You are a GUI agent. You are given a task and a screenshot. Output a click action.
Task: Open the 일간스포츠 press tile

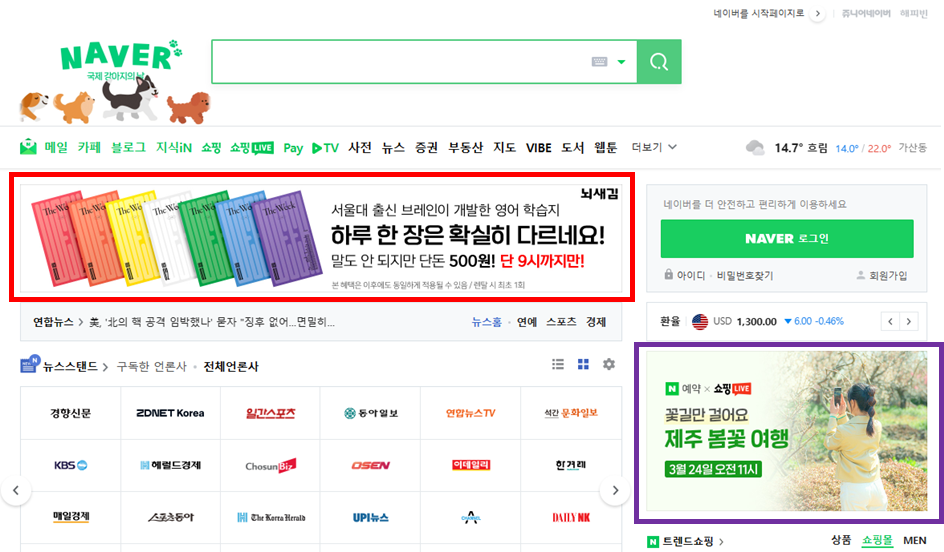[270, 413]
